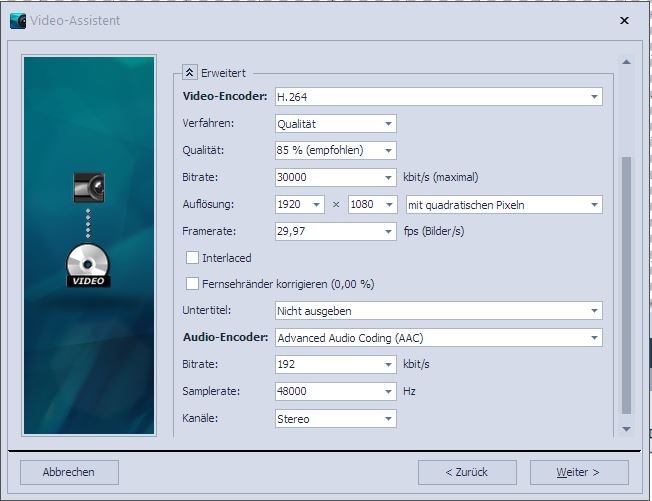Screen dimensions: 652x501
Task: Enable Fernsehränder korrigieren checkbox
Action: click(x=192, y=284)
